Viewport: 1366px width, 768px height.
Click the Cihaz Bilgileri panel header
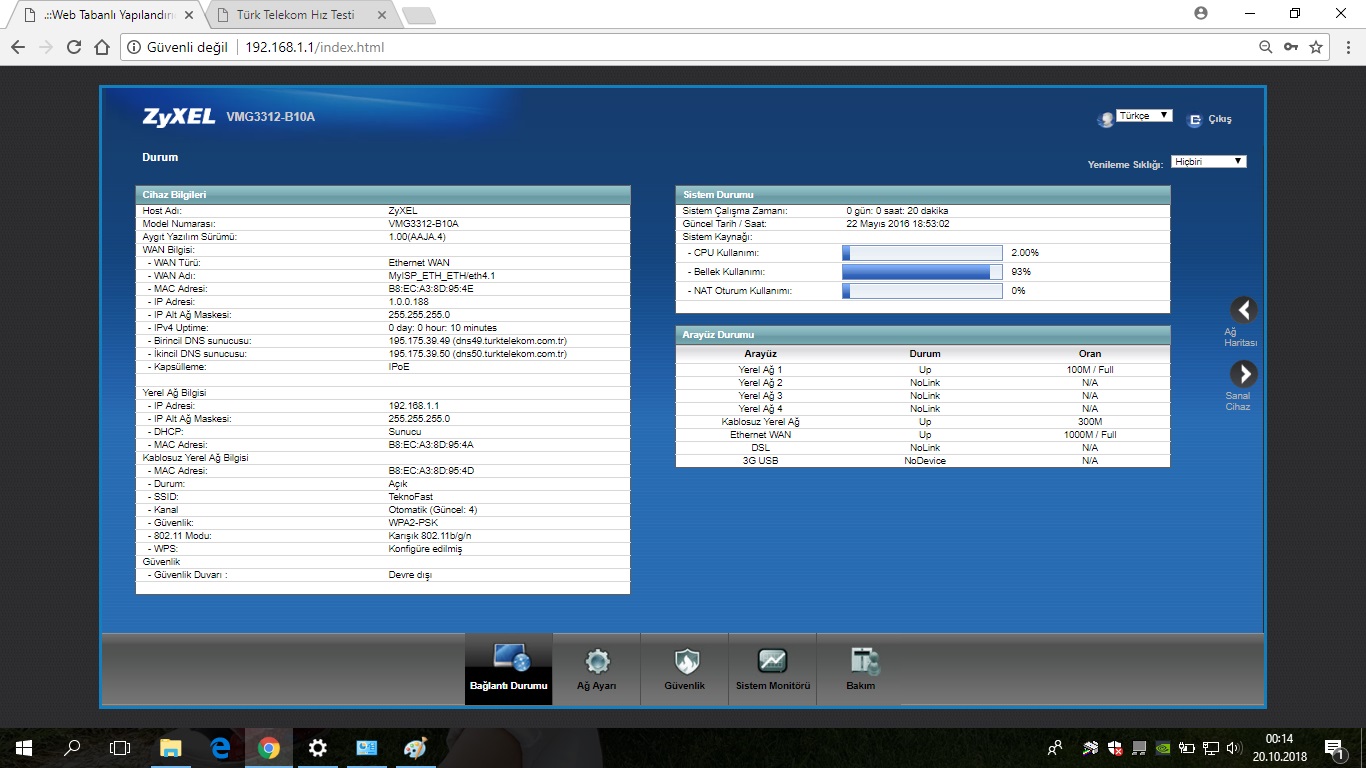tap(383, 194)
